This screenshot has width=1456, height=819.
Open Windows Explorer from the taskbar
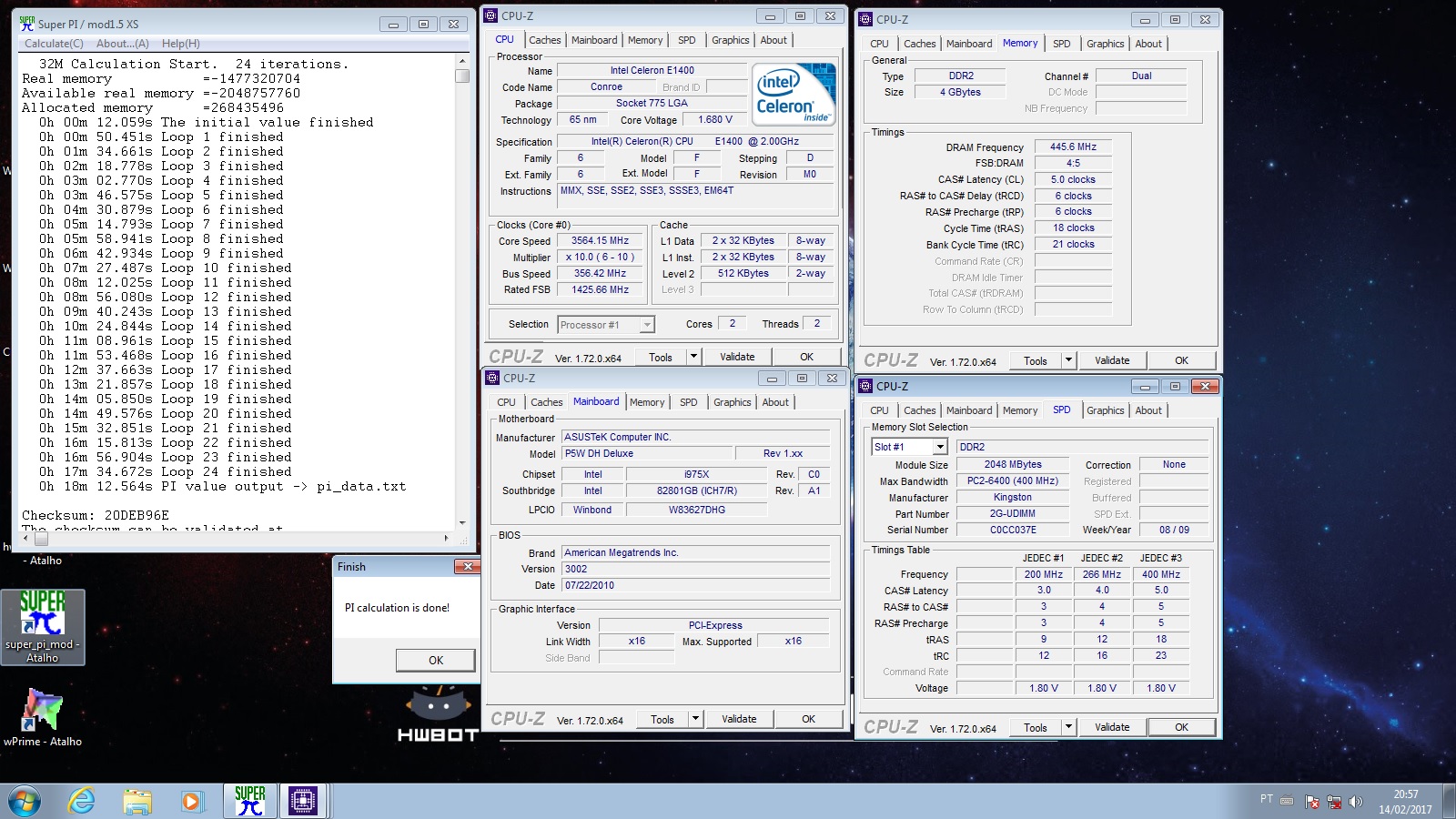pyautogui.click(x=137, y=801)
